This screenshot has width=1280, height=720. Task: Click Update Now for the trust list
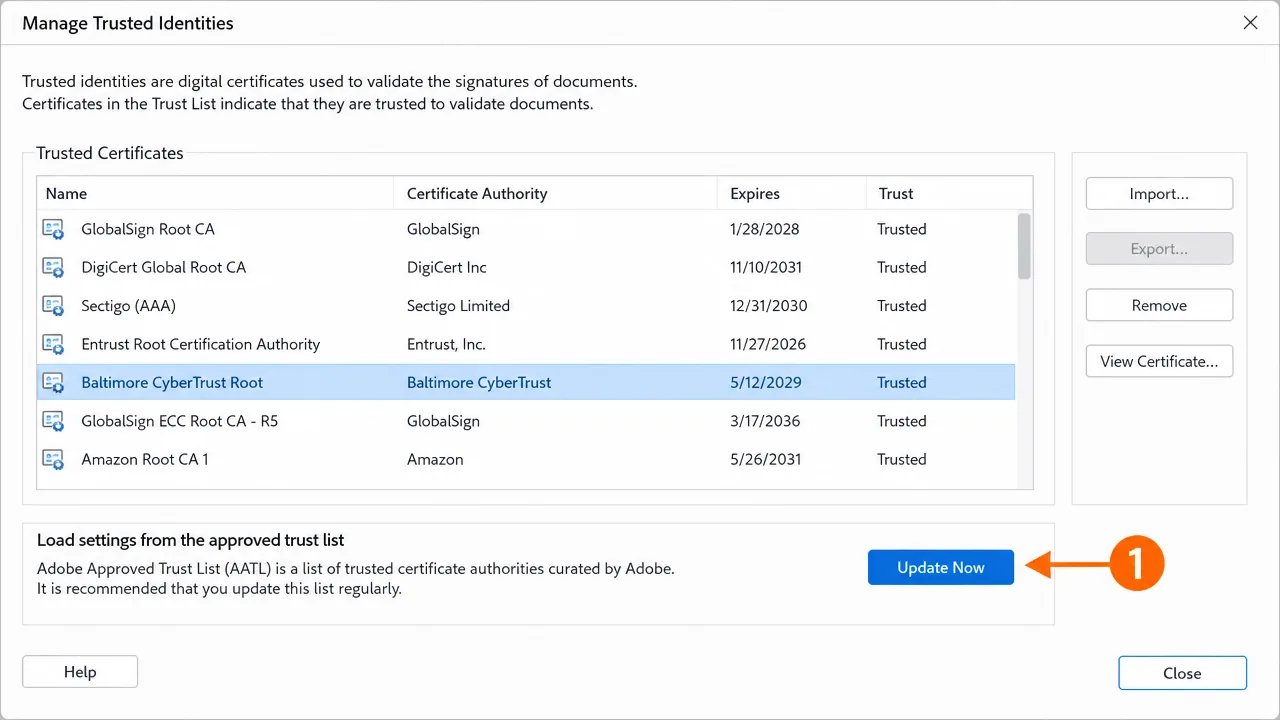941,567
